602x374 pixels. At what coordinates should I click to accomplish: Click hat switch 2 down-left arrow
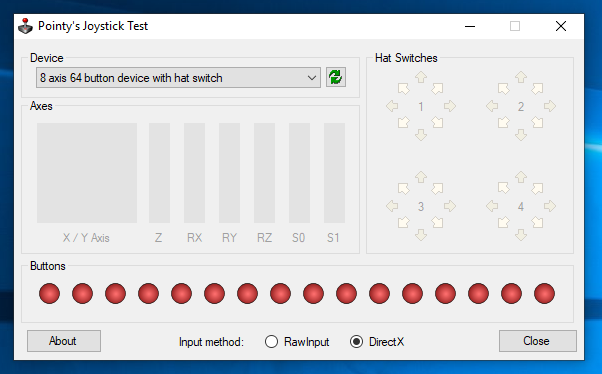[503, 122]
